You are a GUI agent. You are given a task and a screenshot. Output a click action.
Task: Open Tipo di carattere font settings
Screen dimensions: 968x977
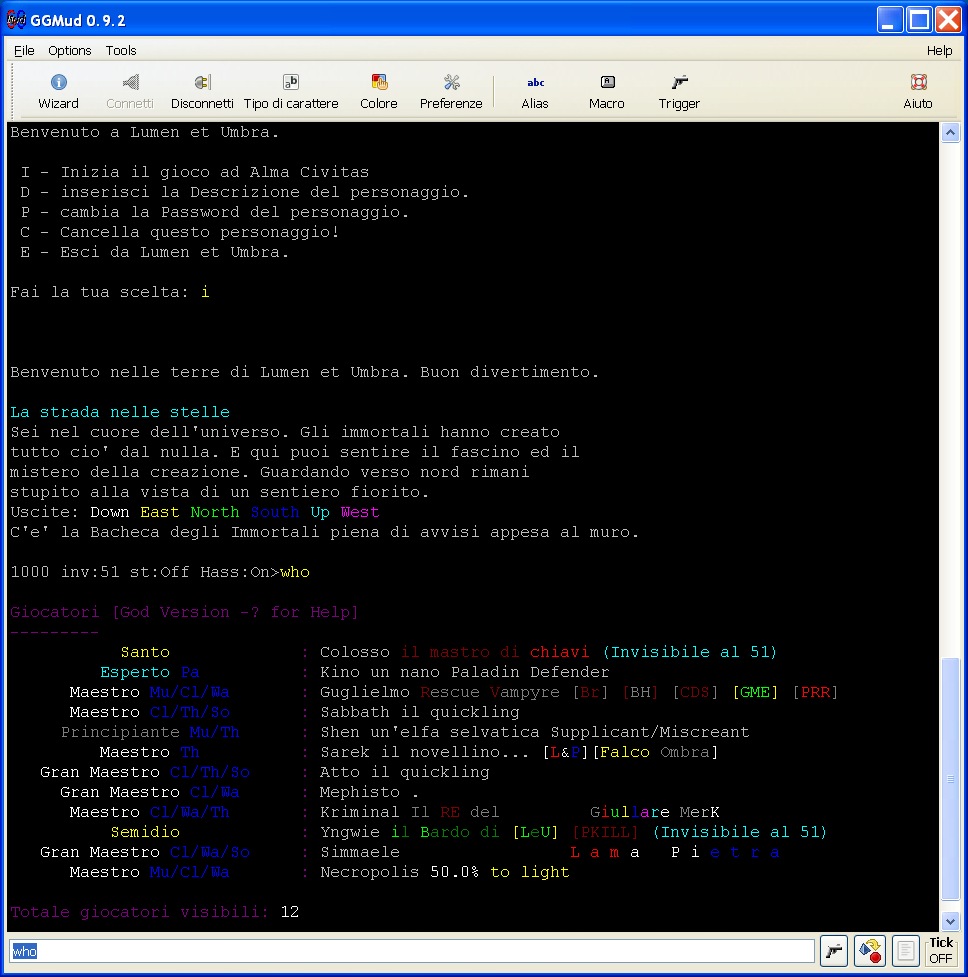click(x=291, y=91)
